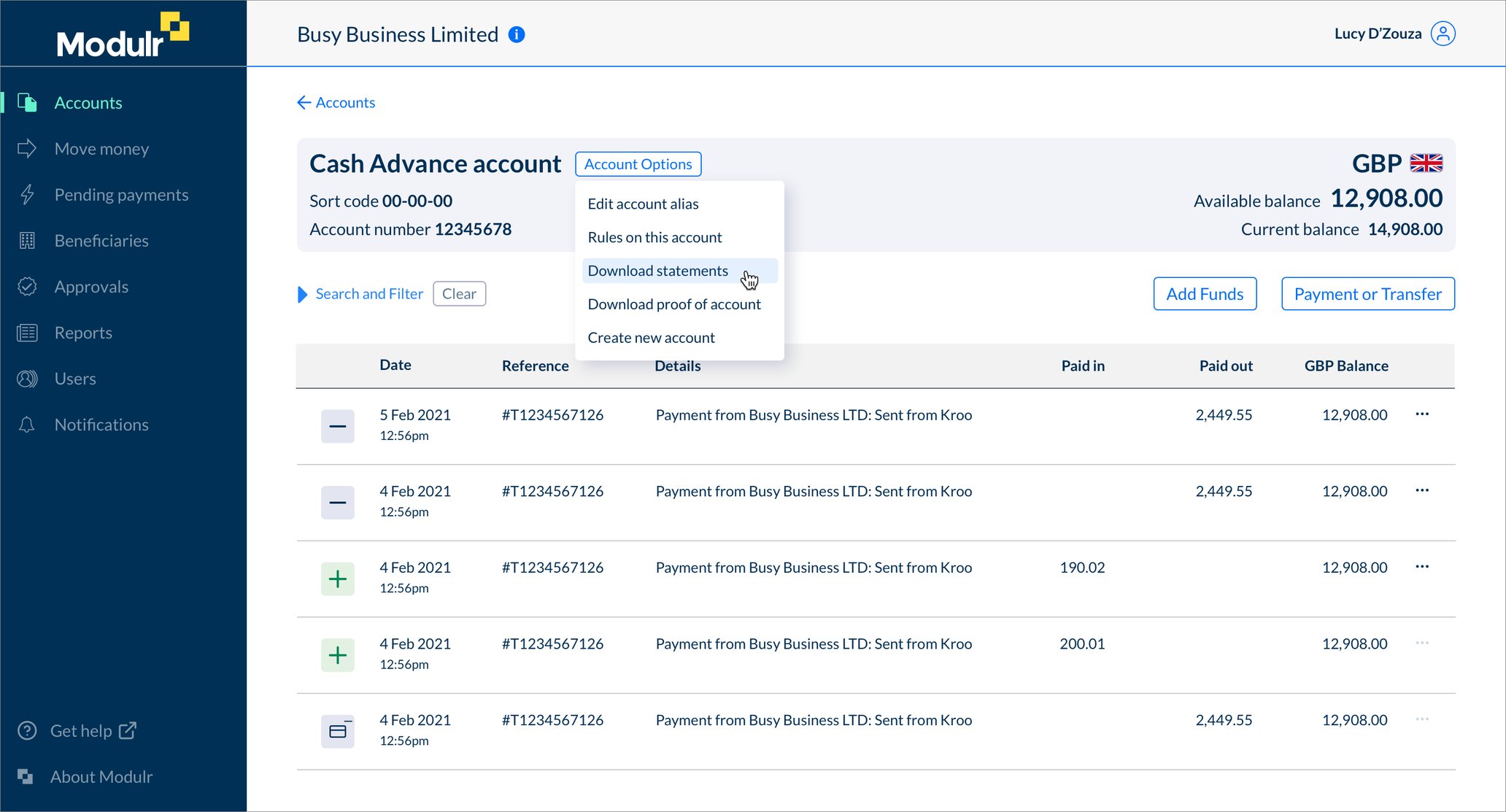This screenshot has width=1506, height=812.
Task: Open Reports in the sidebar
Action: click(x=83, y=333)
